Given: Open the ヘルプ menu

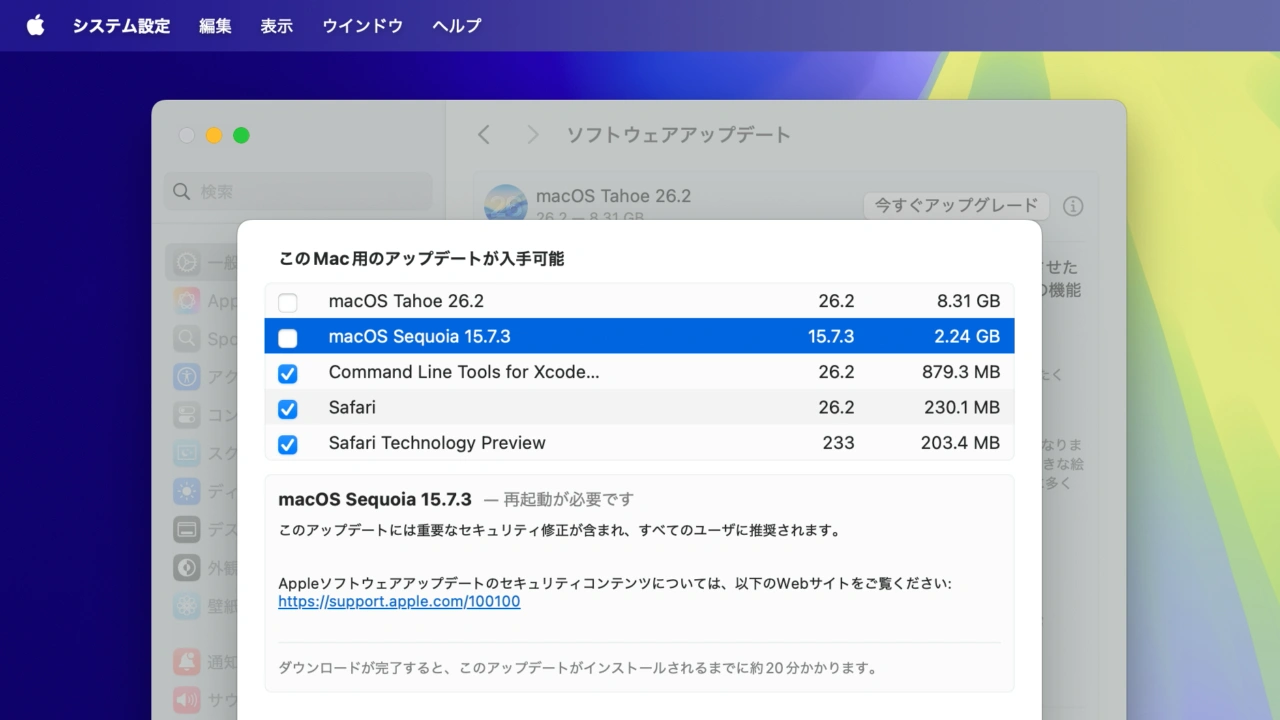Looking at the screenshot, I should (x=456, y=25).
